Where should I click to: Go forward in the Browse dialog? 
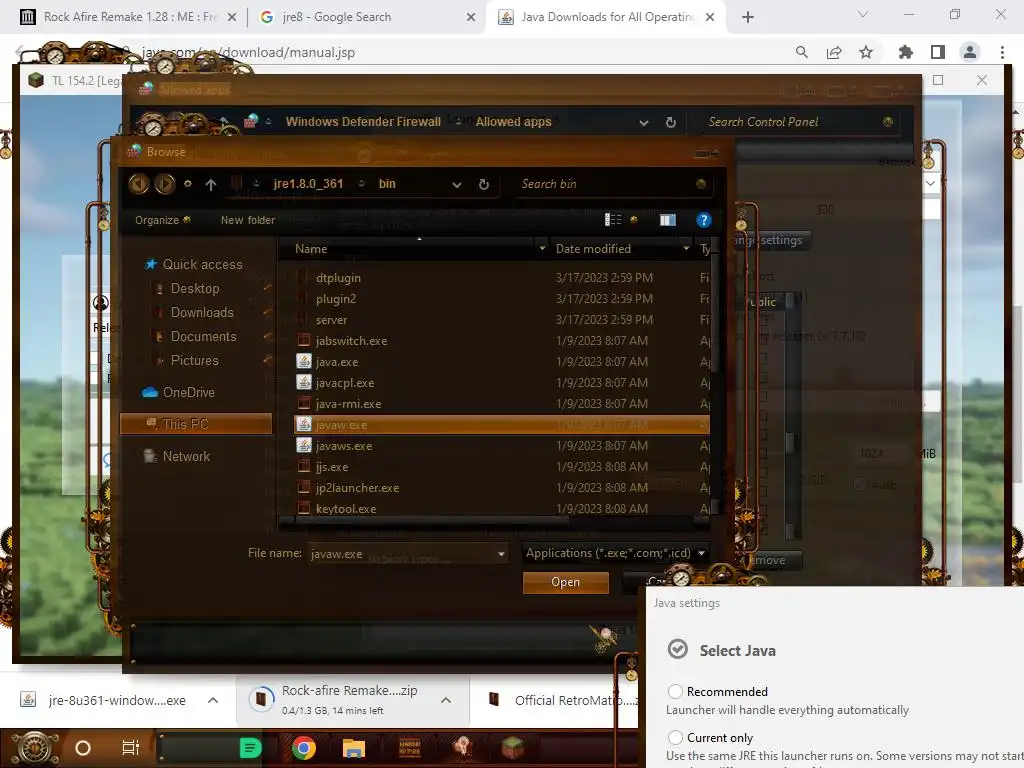tap(165, 184)
